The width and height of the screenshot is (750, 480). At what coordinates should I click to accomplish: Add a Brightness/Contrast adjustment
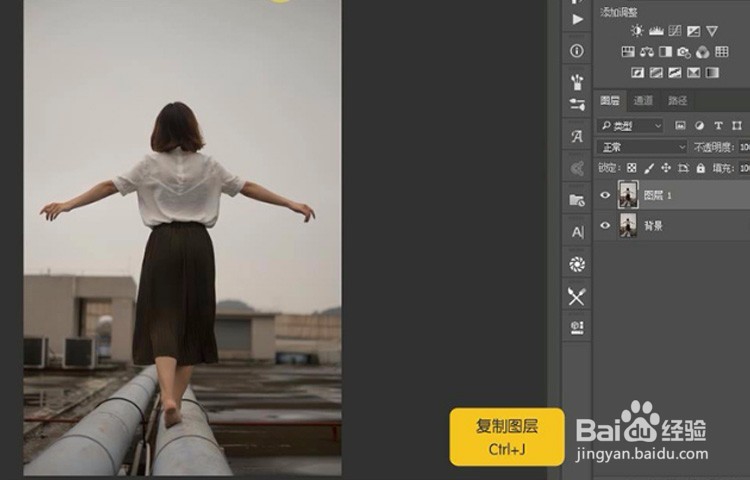[637, 31]
